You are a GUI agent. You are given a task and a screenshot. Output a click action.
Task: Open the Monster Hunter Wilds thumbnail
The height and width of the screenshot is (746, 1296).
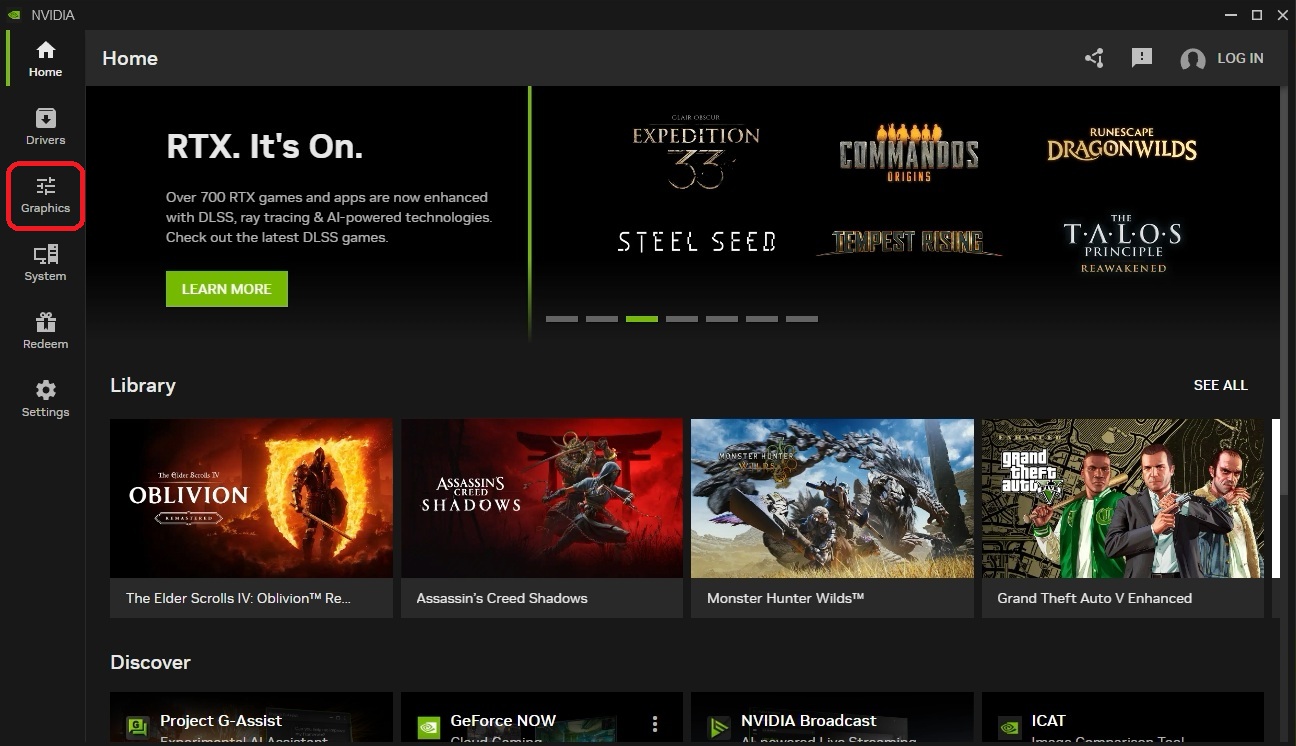[832, 498]
